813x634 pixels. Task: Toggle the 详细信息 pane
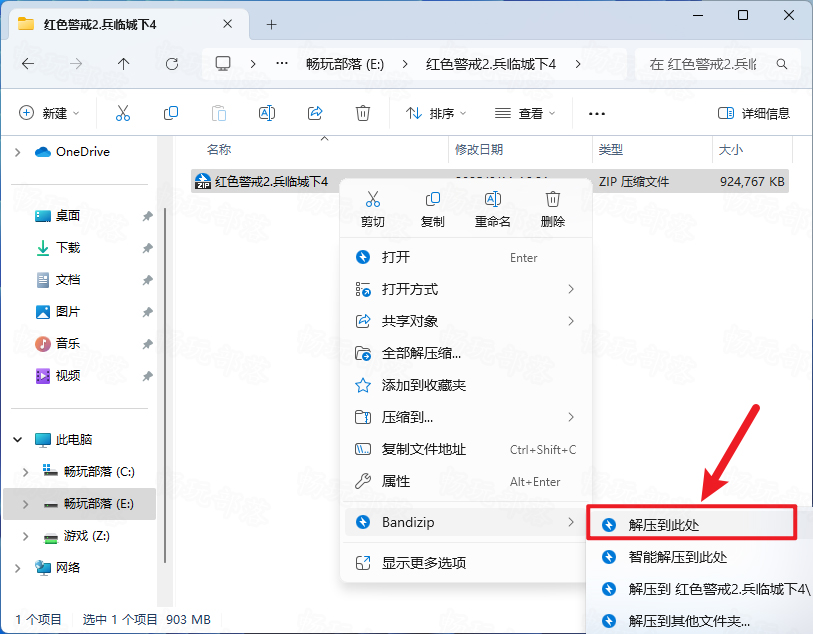pyautogui.click(x=754, y=113)
